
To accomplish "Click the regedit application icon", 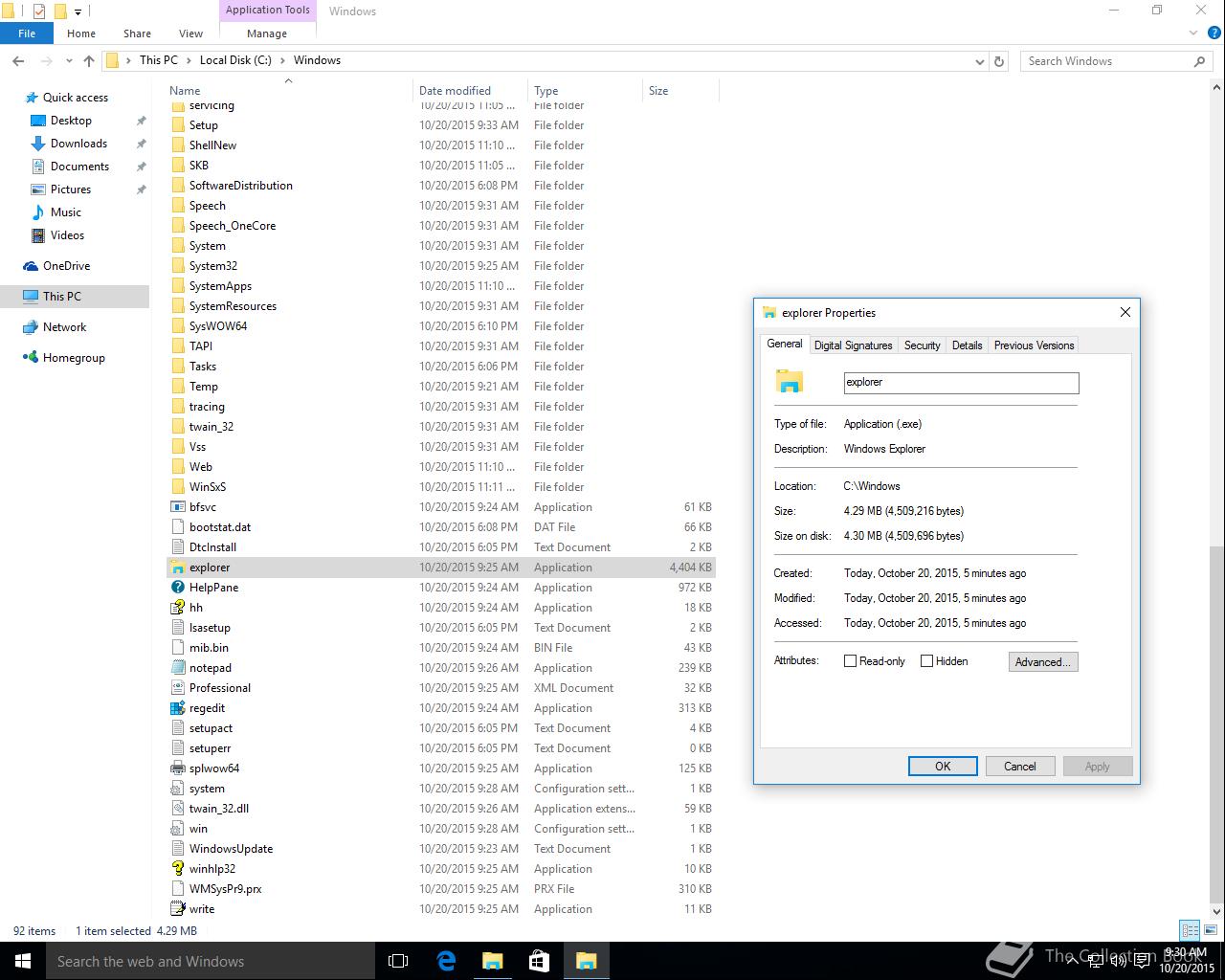I will (x=177, y=708).
